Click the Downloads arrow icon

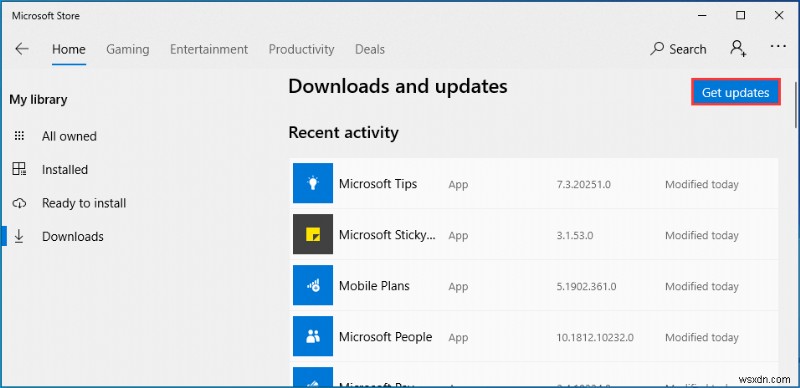(19, 236)
